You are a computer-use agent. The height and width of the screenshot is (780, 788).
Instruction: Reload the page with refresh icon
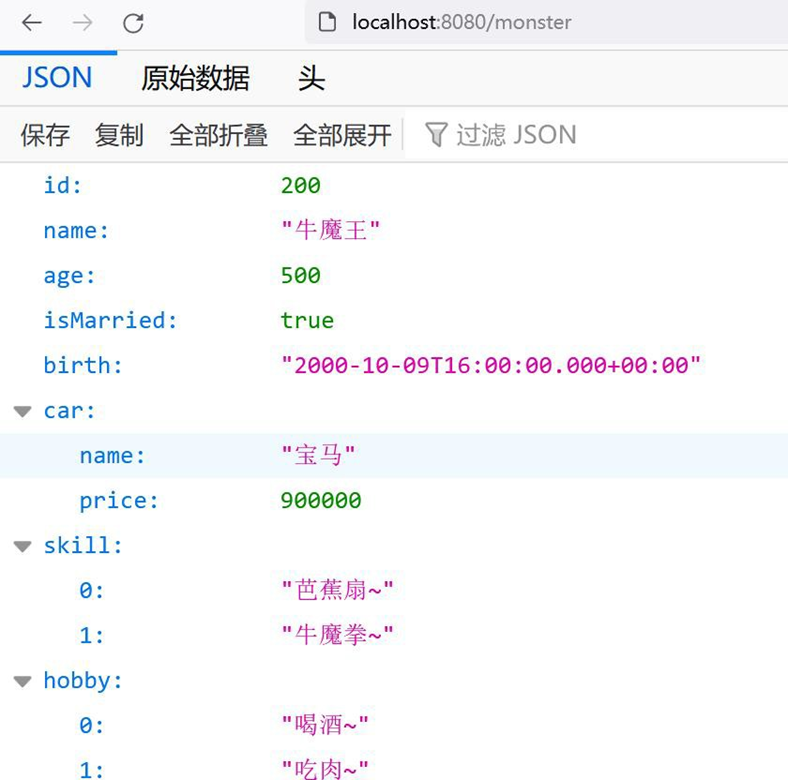(133, 23)
